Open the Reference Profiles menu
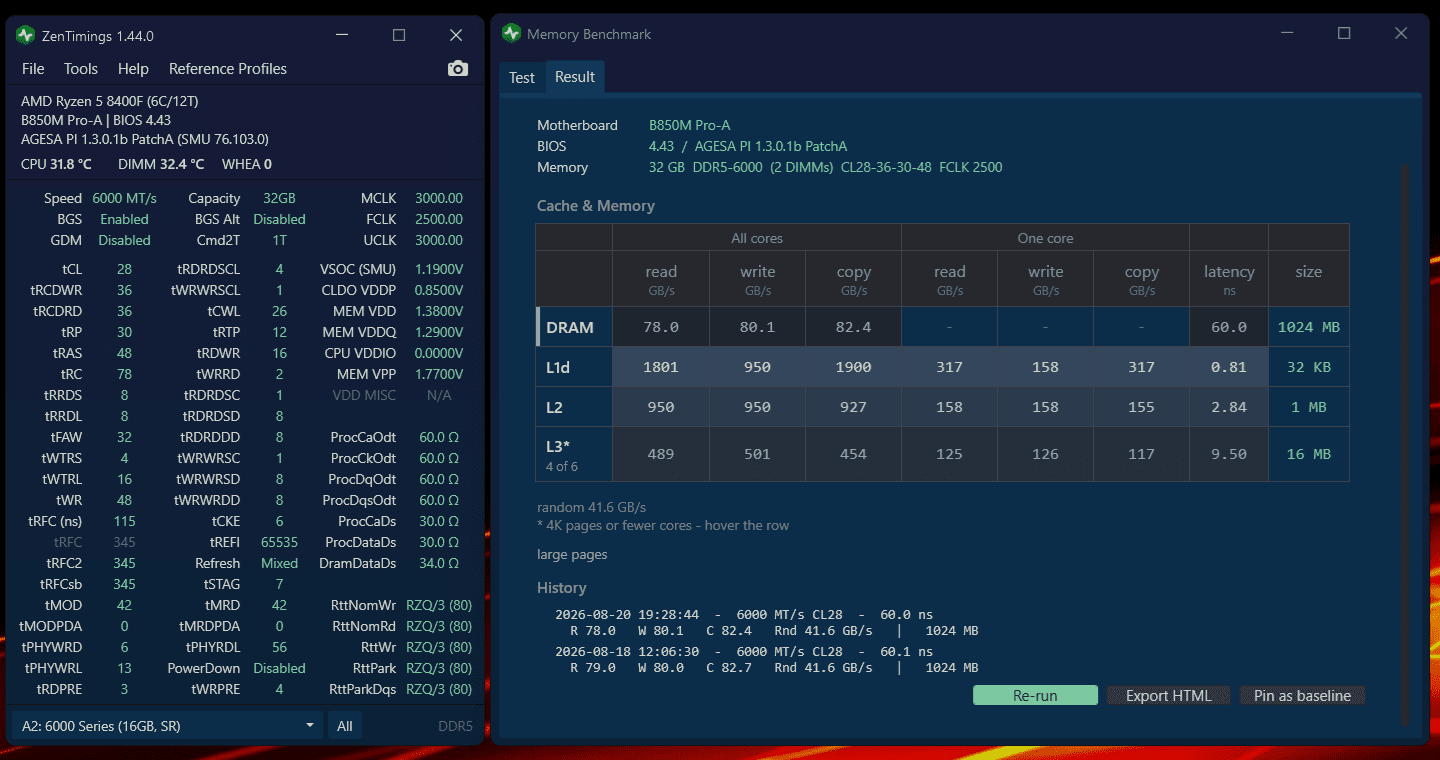 pyautogui.click(x=228, y=69)
